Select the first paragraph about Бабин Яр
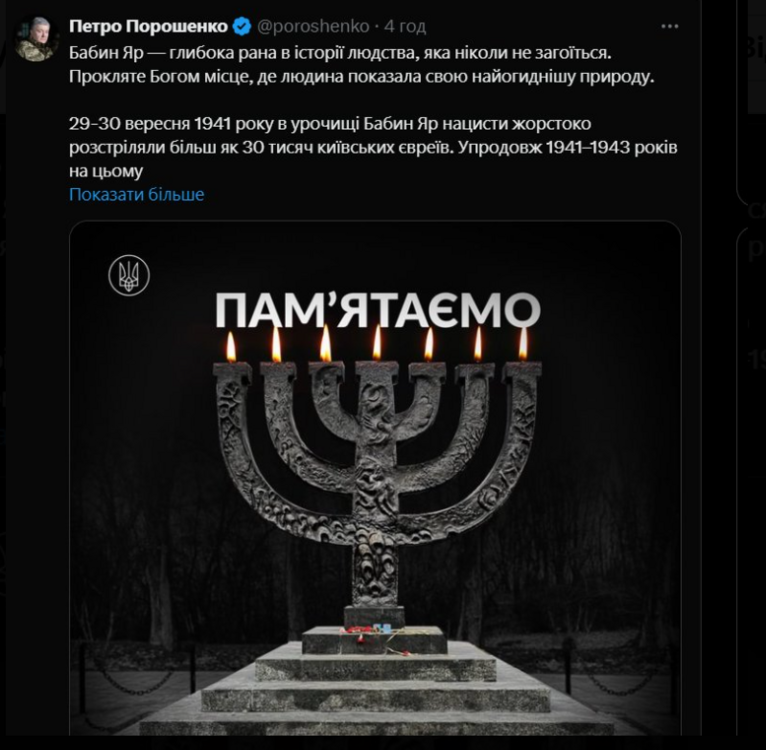 tap(362, 64)
